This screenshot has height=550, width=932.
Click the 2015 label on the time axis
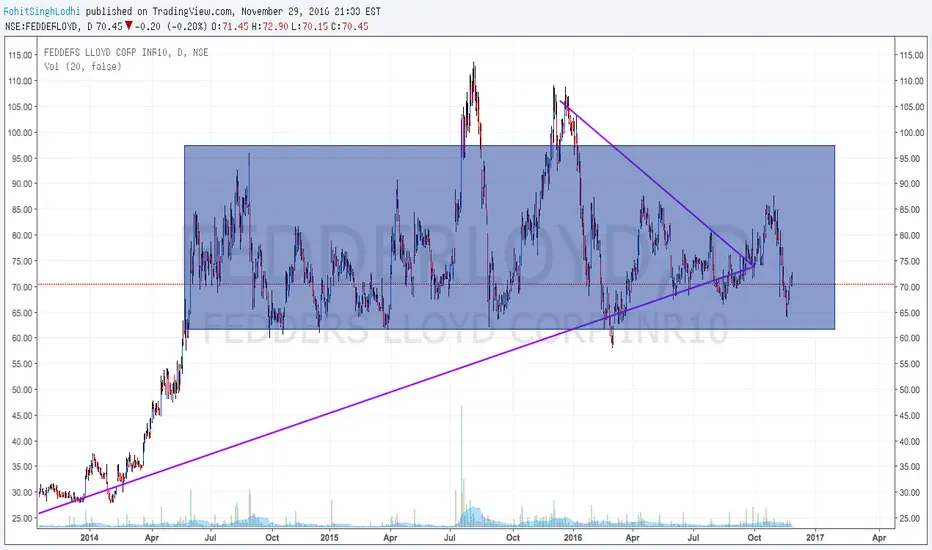click(x=329, y=538)
